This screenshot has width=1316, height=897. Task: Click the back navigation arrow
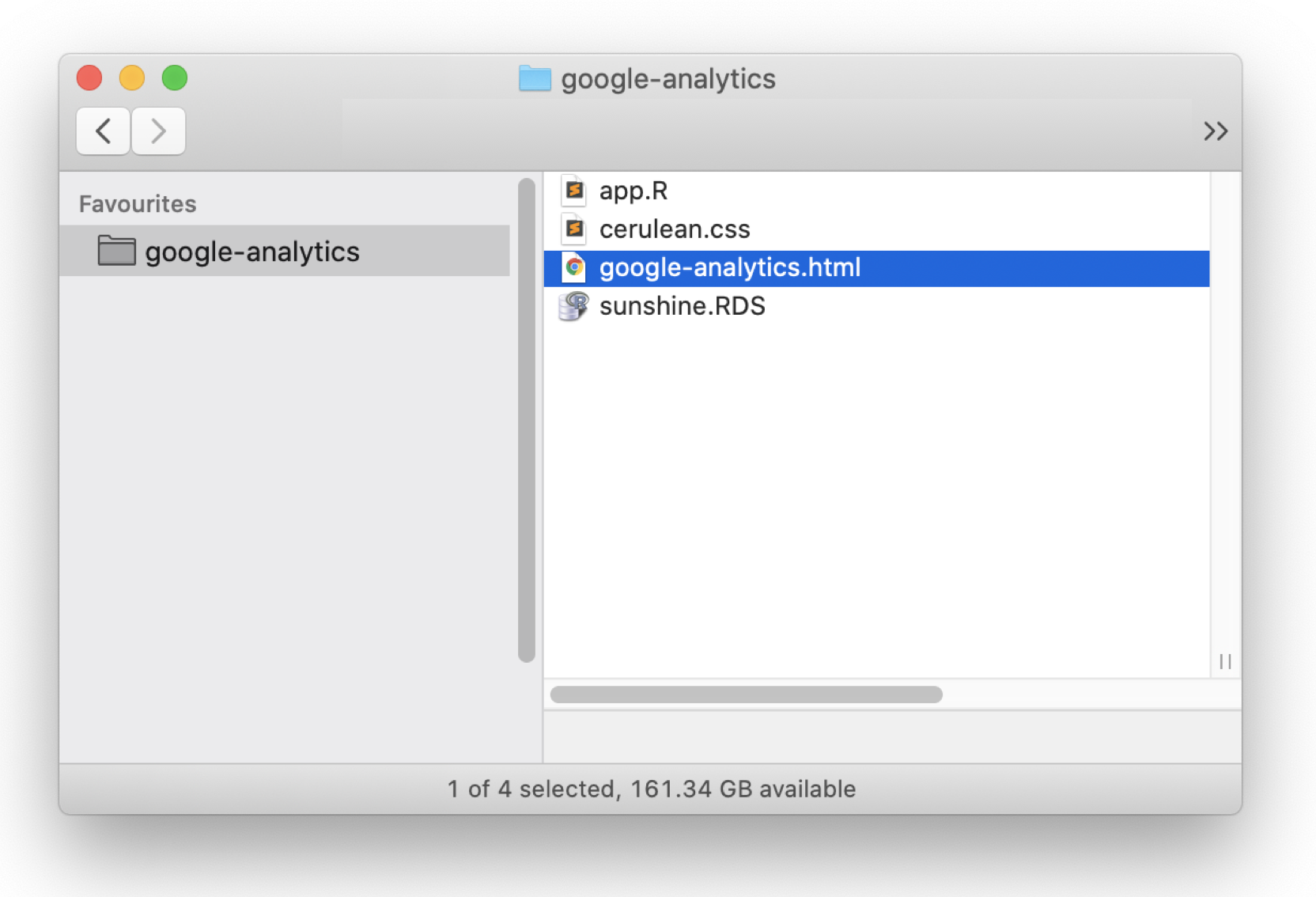coord(102,131)
